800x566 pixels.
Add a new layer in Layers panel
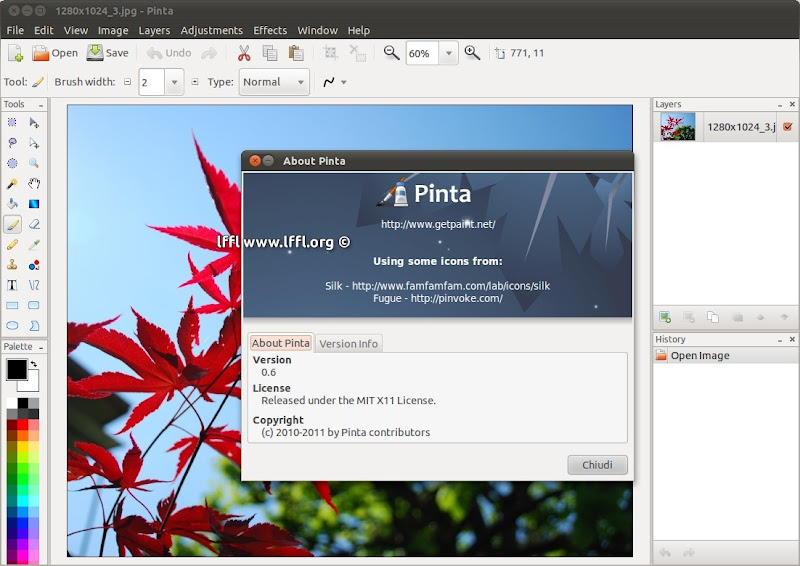point(665,317)
